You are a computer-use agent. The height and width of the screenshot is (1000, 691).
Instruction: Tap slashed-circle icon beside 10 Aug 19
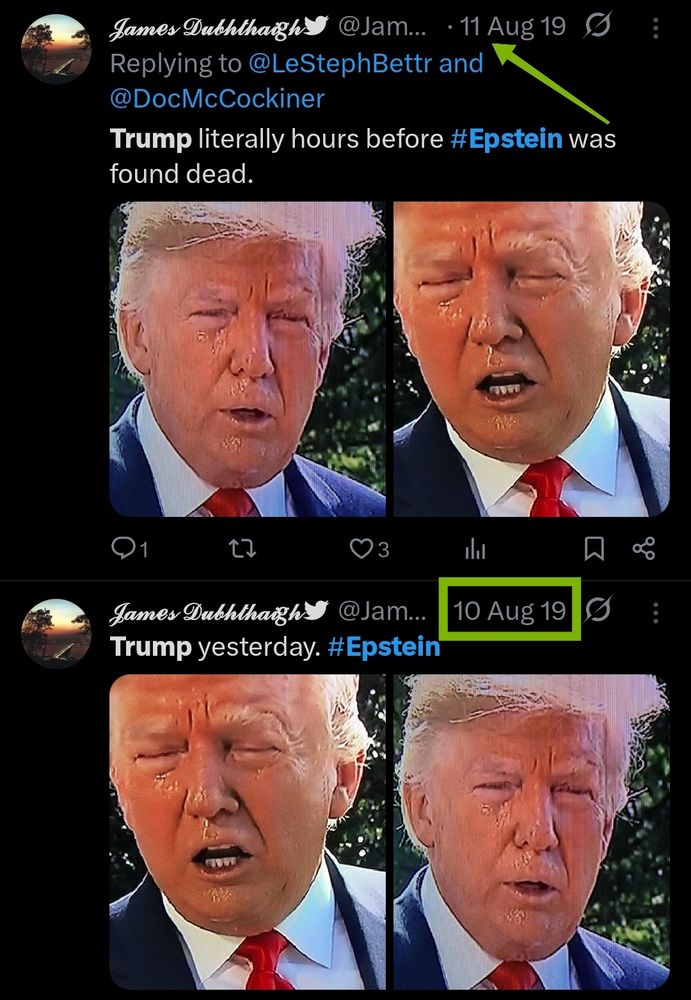tap(597, 610)
